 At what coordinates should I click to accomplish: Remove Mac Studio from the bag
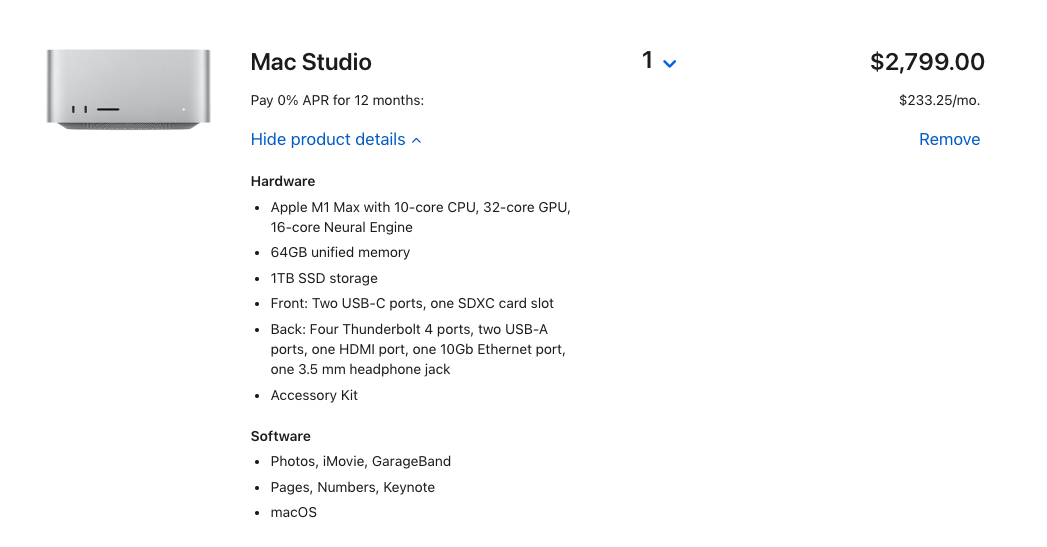949,140
